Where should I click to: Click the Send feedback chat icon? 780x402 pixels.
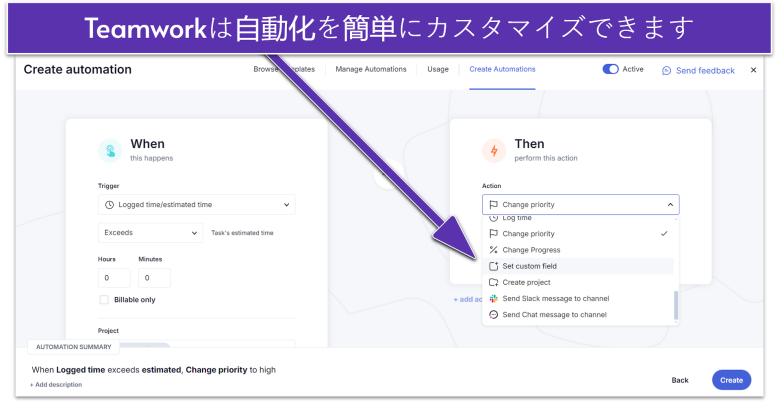click(667, 71)
